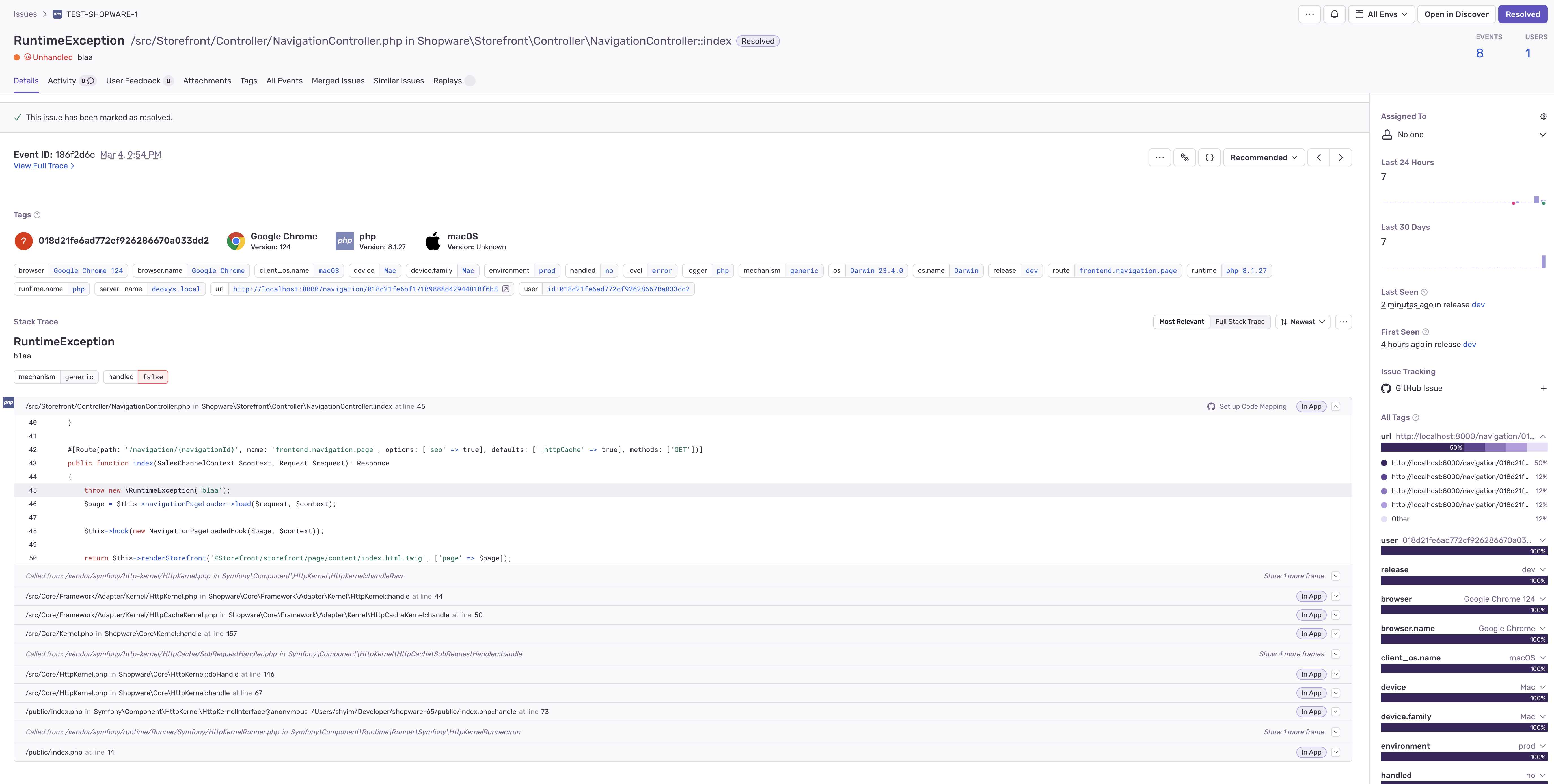This screenshot has width=1554, height=784.
Task: Open the issue actions ellipsis menu
Action: click(1309, 14)
